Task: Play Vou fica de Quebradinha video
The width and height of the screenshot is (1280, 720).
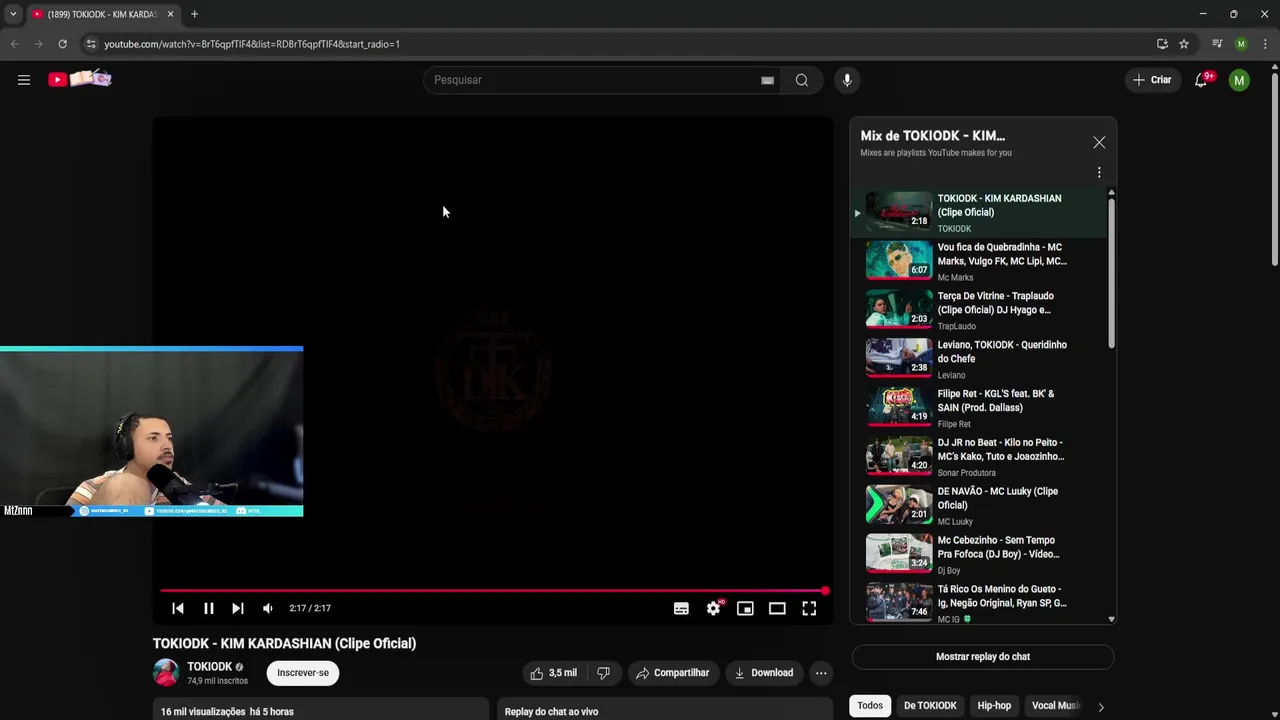Action: pyautogui.click(x=980, y=261)
